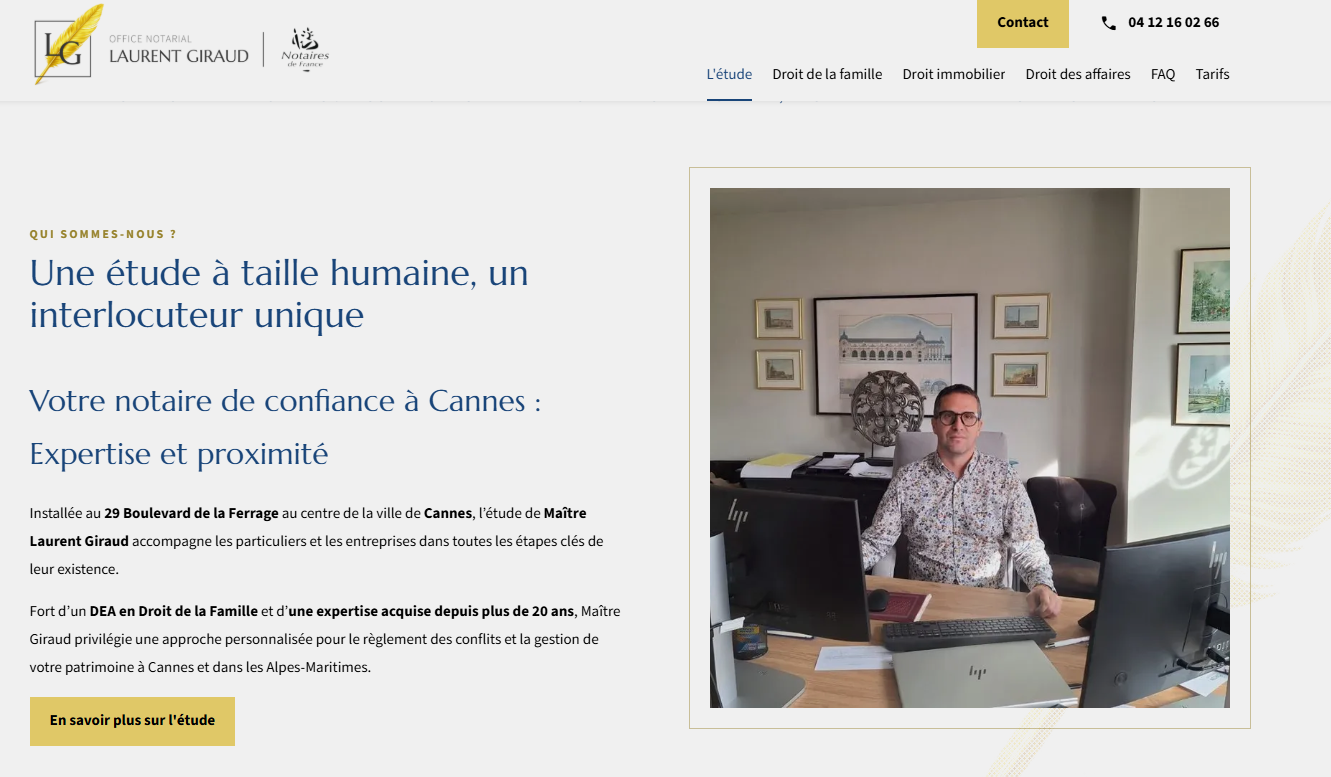Click the phone icon beside the number
This screenshot has height=777, width=1331.
(x=1108, y=23)
